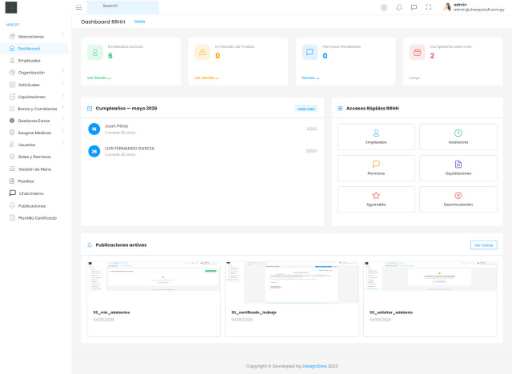Open the apps grid icon in the header
The height and width of the screenshot is (374, 512).
384,7
